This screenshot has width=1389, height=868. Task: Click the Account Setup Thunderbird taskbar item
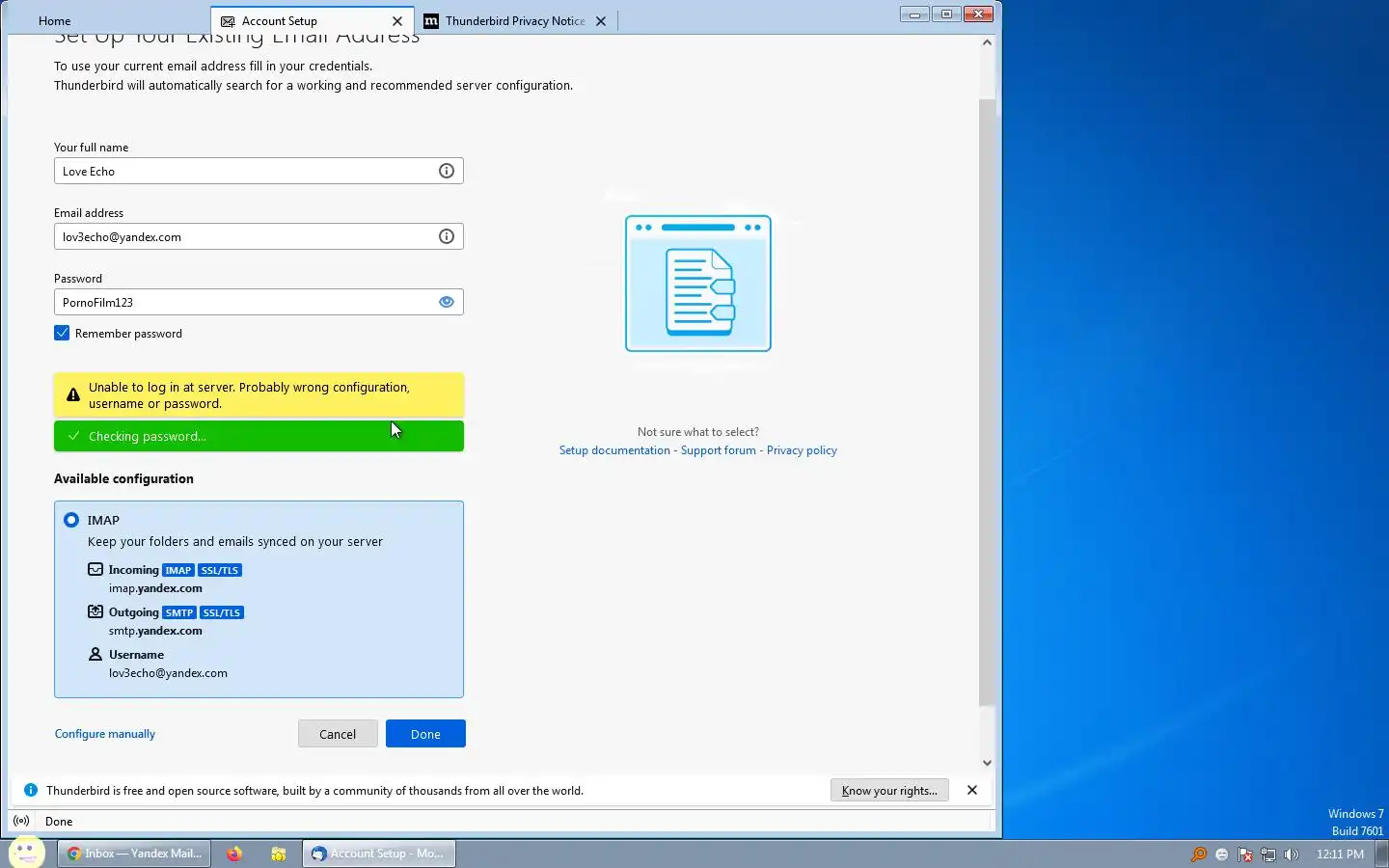pos(379,854)
